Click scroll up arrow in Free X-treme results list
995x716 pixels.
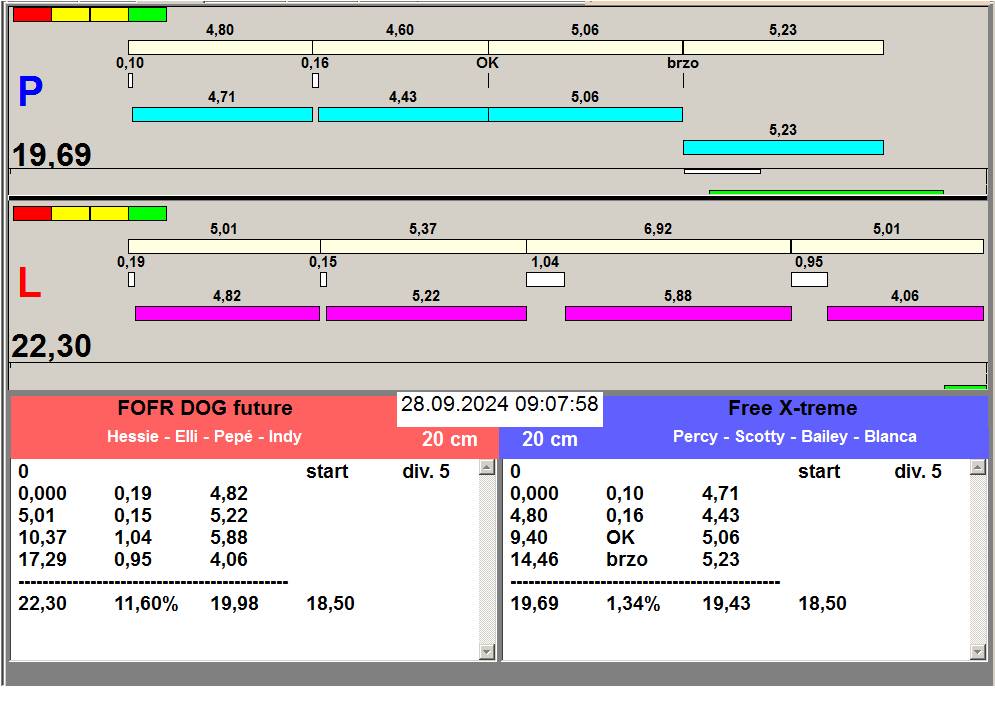(x=978, y=468)
